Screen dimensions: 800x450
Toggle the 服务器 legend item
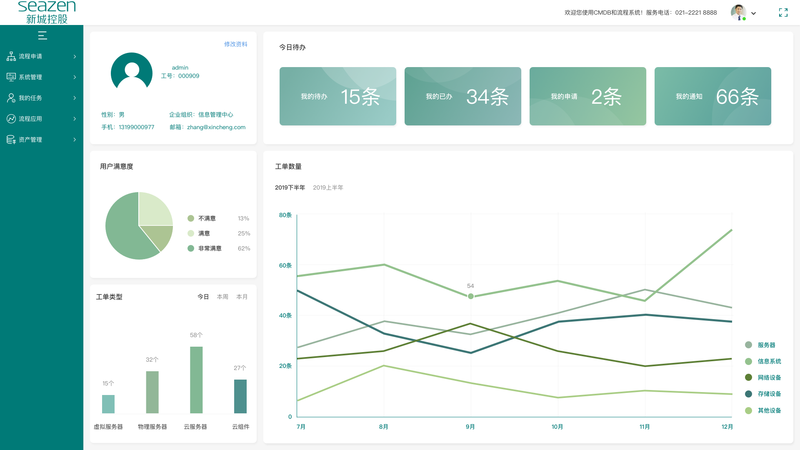(760, 345)
